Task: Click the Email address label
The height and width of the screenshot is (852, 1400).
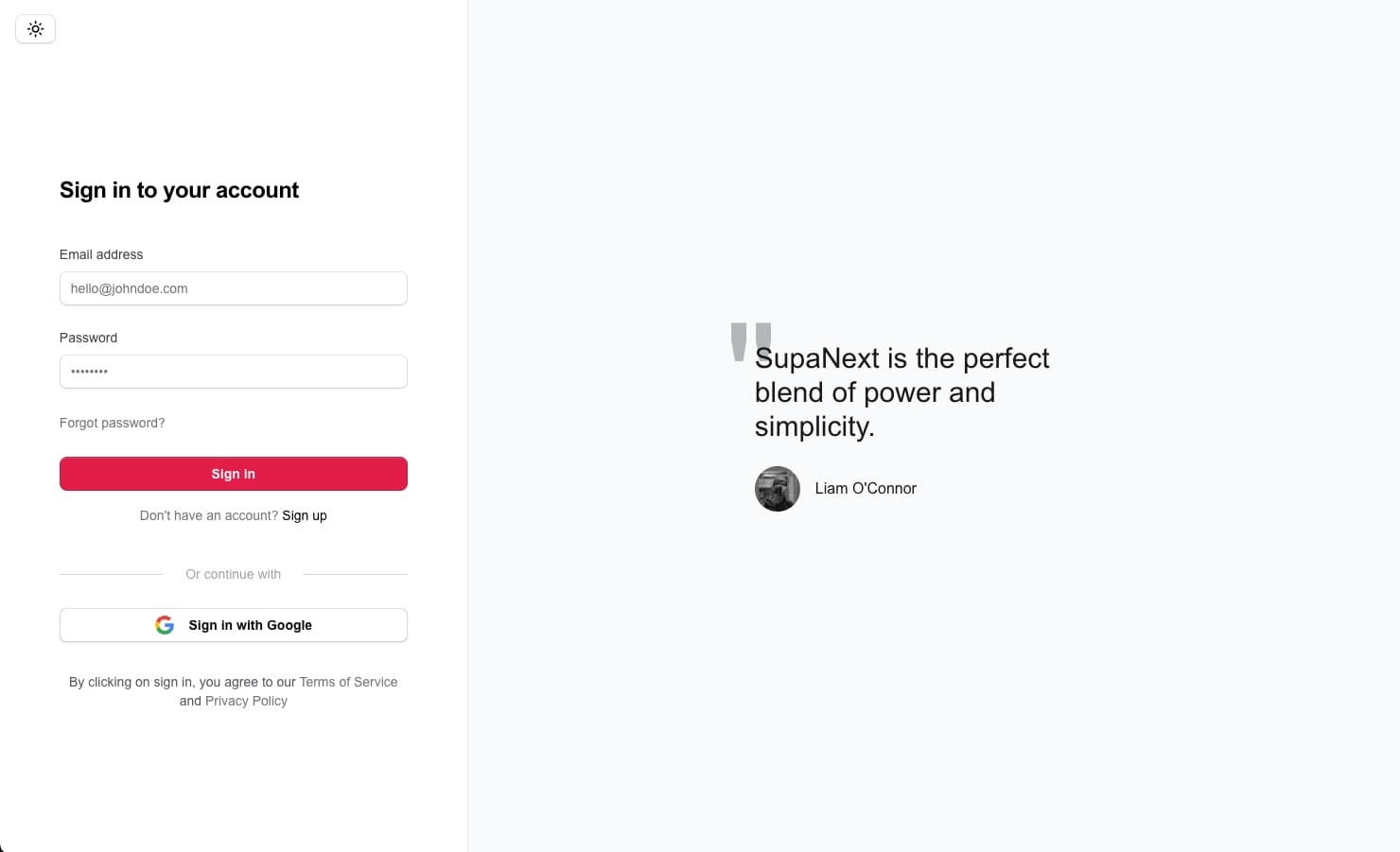Action: [101, 254]
